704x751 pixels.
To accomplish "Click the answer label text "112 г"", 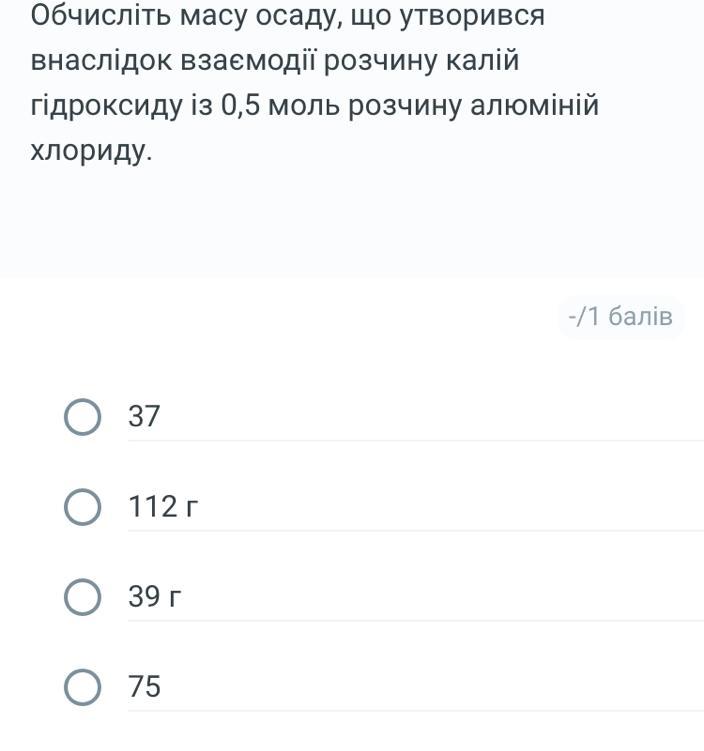I will tap(164, 507).
